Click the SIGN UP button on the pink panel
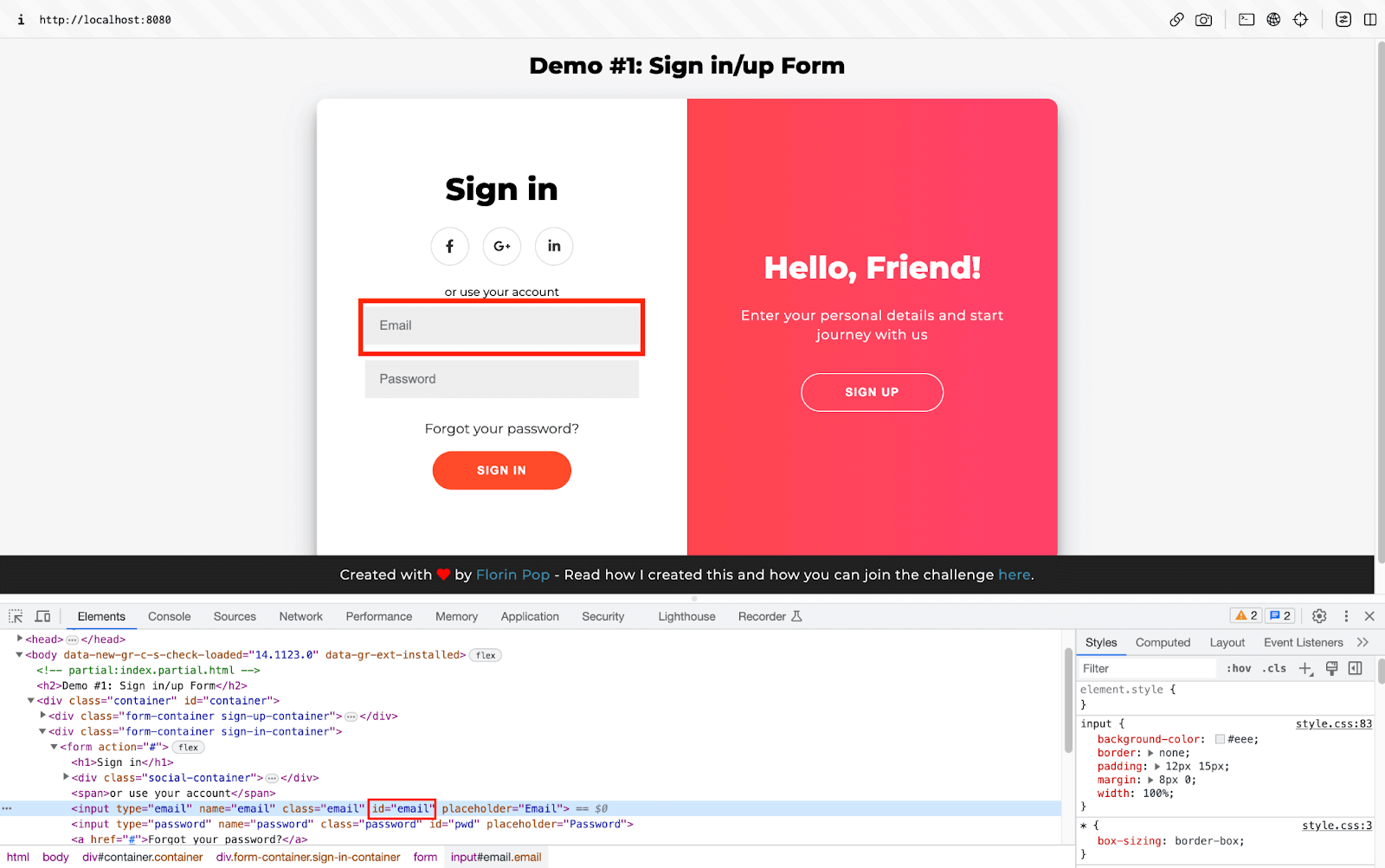 pyautogui.click(x=872, y=392)
